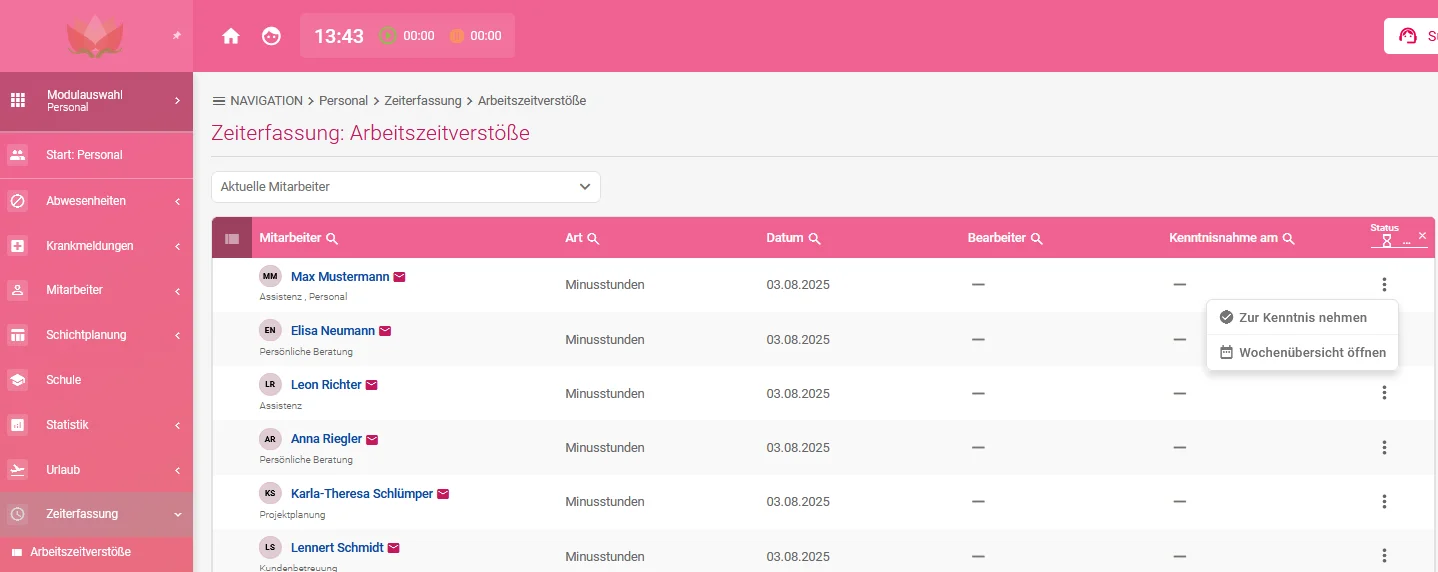The height and width of the screenshot is (572, 1438).
Task: Click the Schichtplanung sidebar icon
Action: (17, 335)
